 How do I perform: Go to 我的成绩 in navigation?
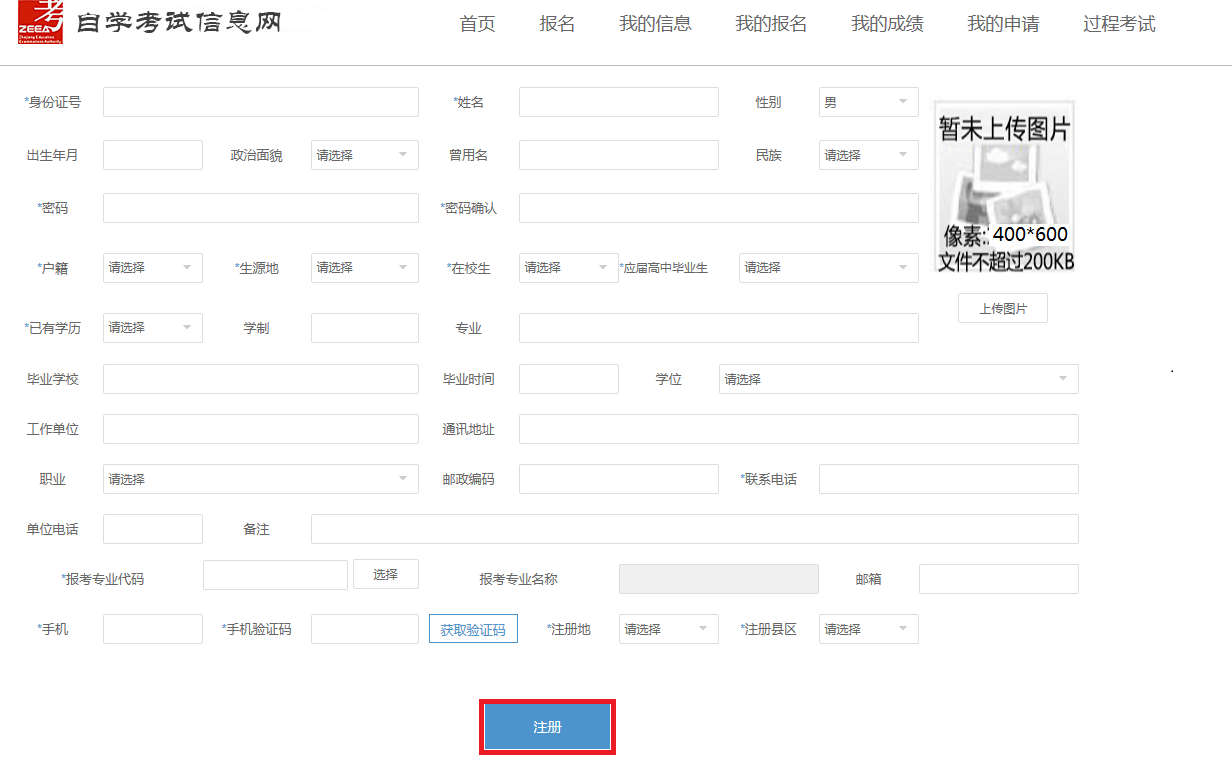[887, 24]
